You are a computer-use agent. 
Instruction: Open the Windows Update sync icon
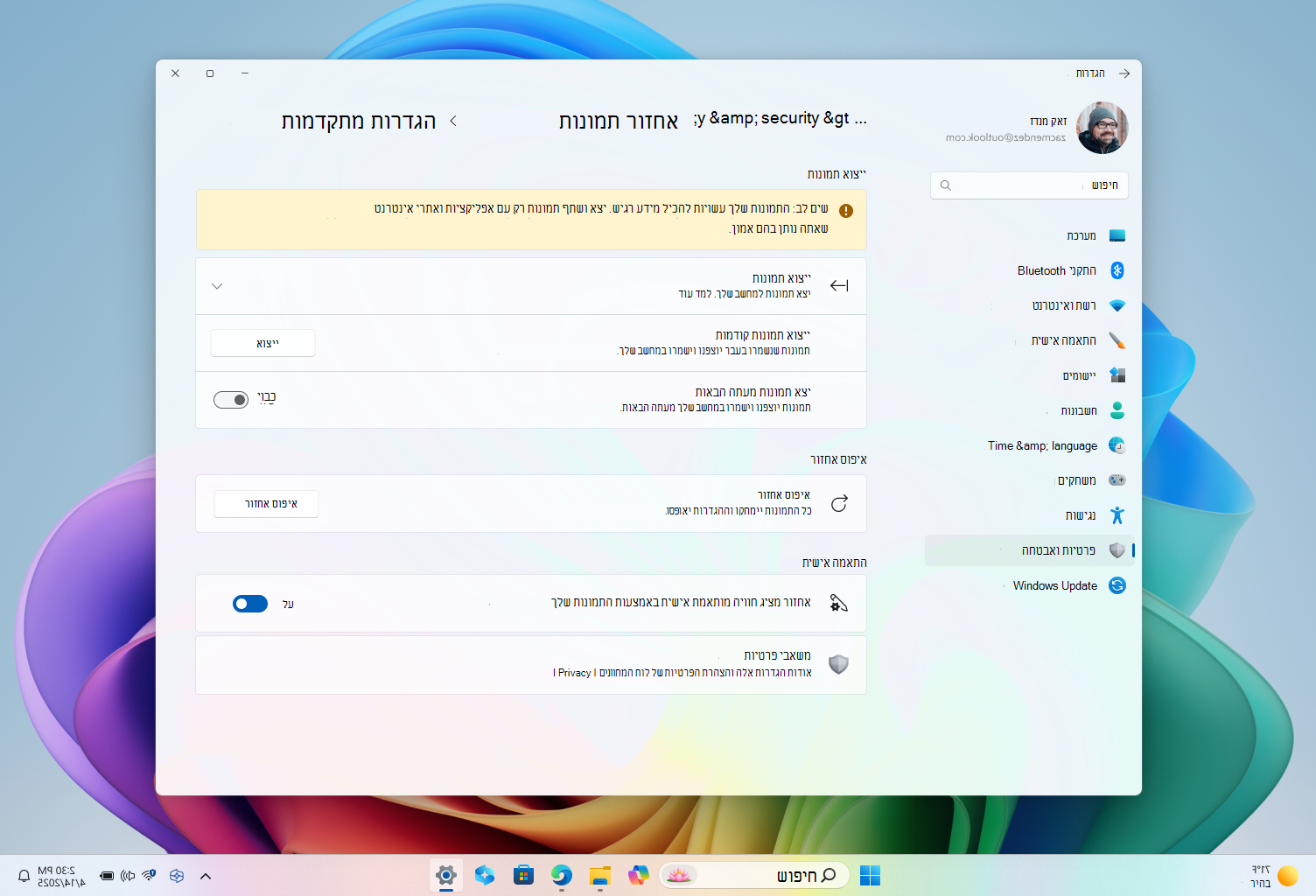[1117, 585]
